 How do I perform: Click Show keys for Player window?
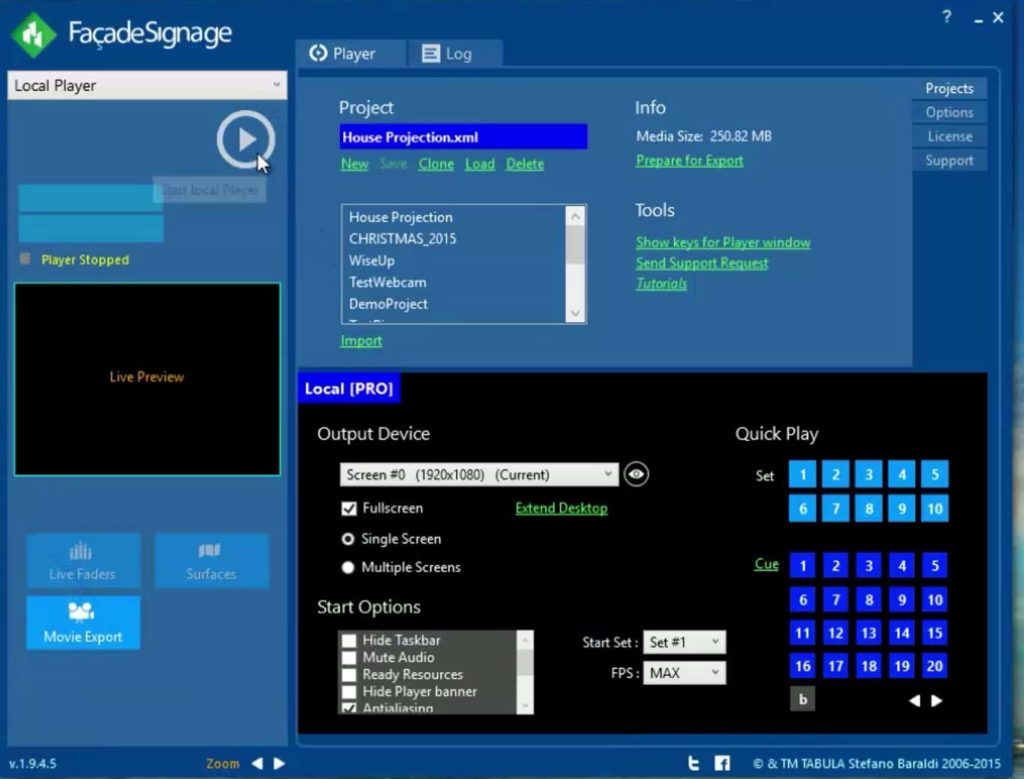click(723, 242)
